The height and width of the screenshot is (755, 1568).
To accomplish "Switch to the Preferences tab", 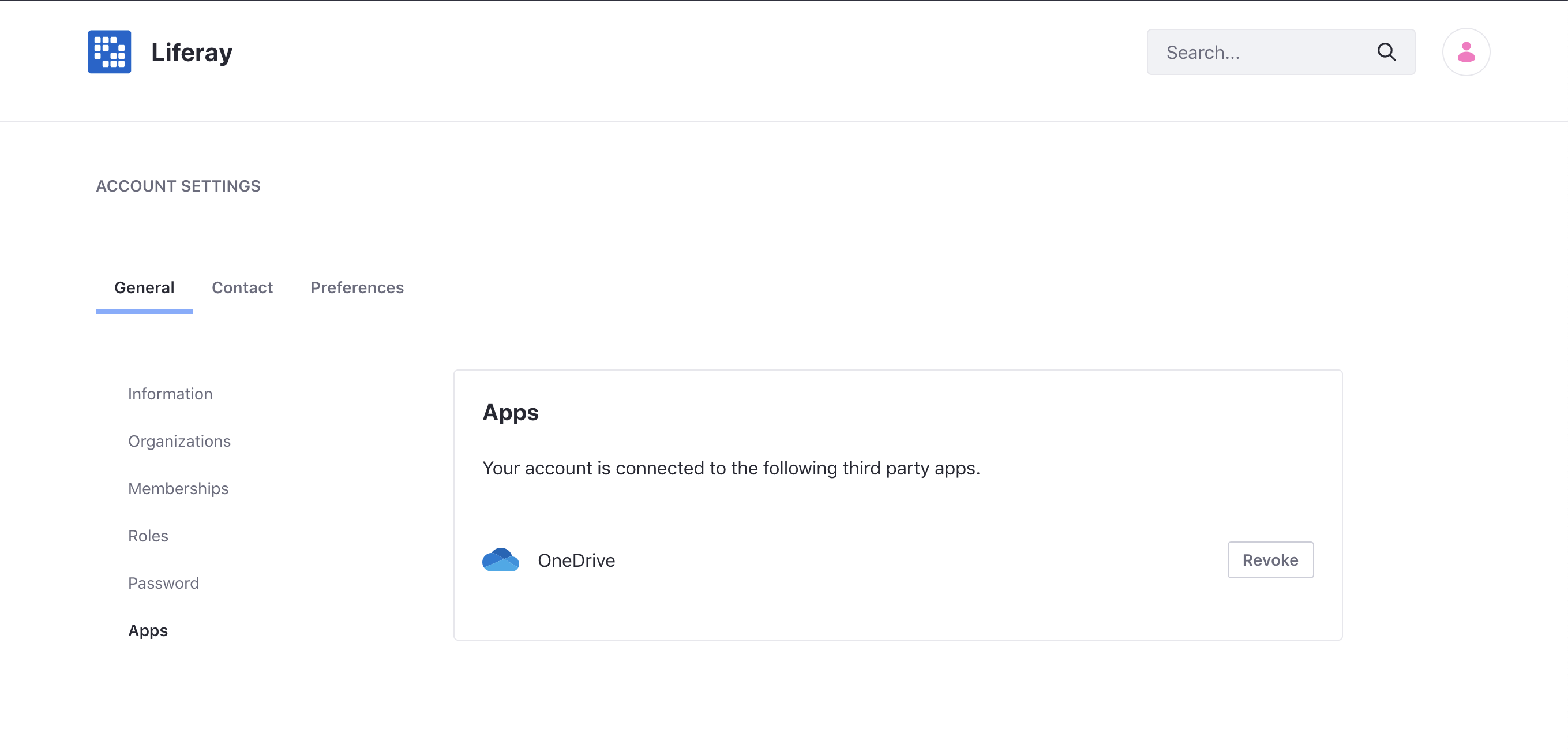I will pos(357,287).
